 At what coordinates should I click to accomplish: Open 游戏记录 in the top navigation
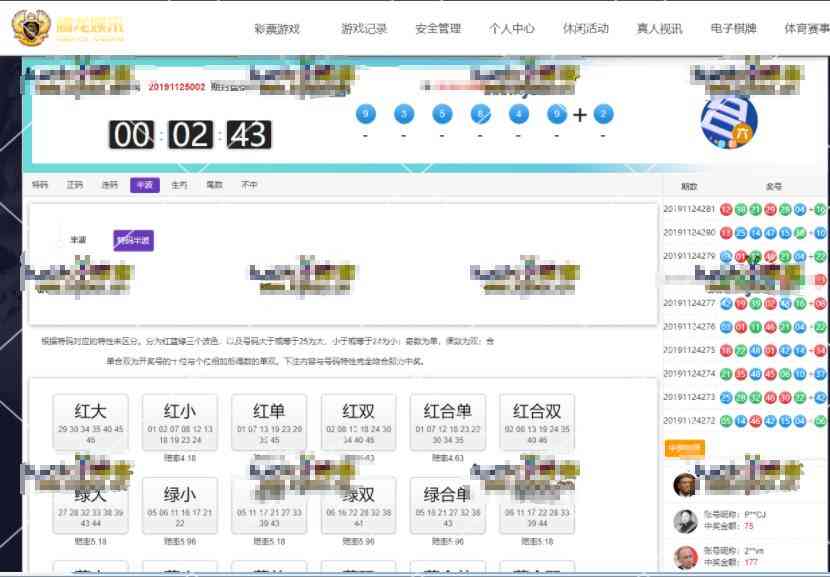click(x=364, y=29)
